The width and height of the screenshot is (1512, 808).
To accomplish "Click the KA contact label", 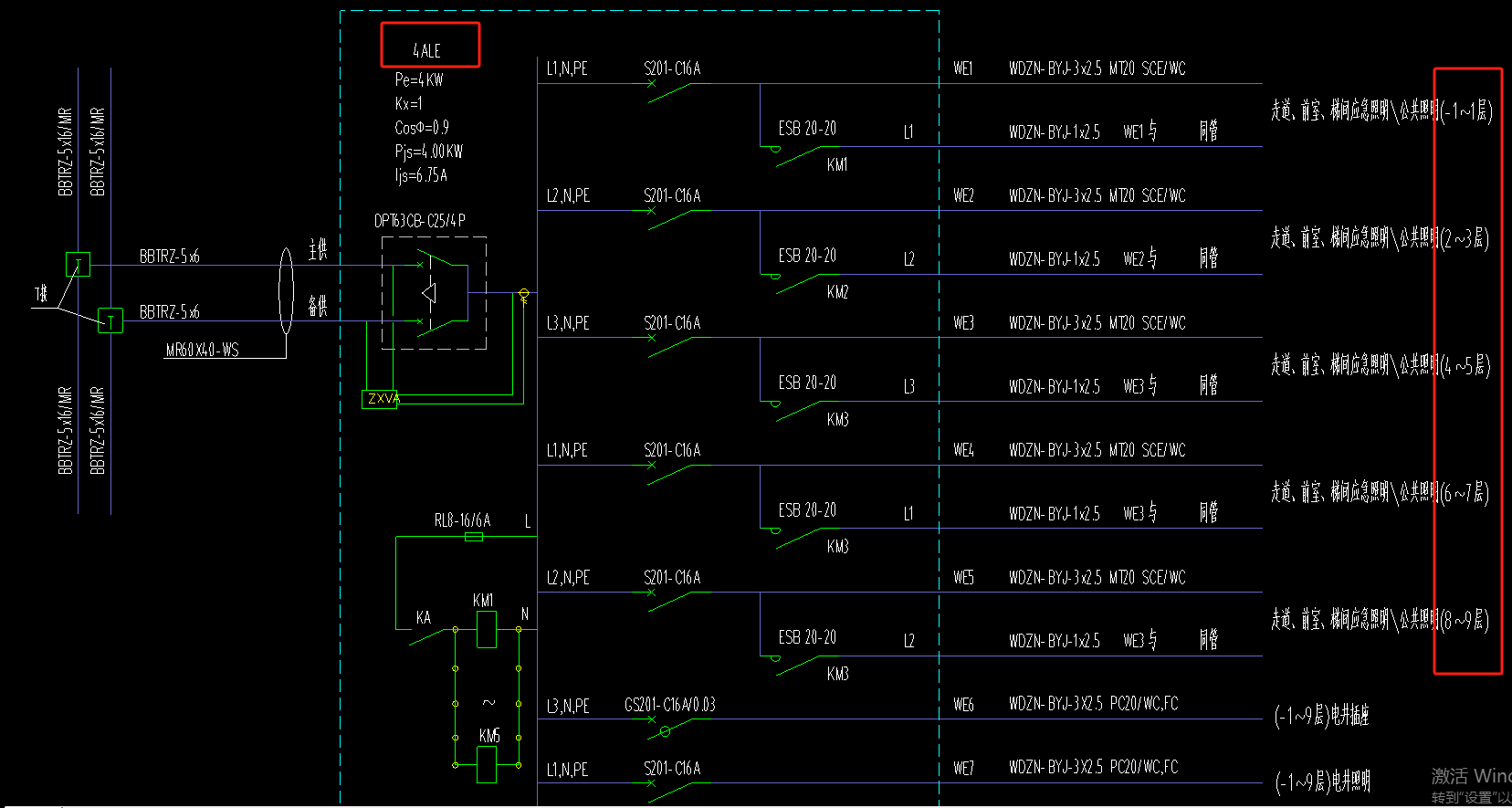I will tap(424, 618).
